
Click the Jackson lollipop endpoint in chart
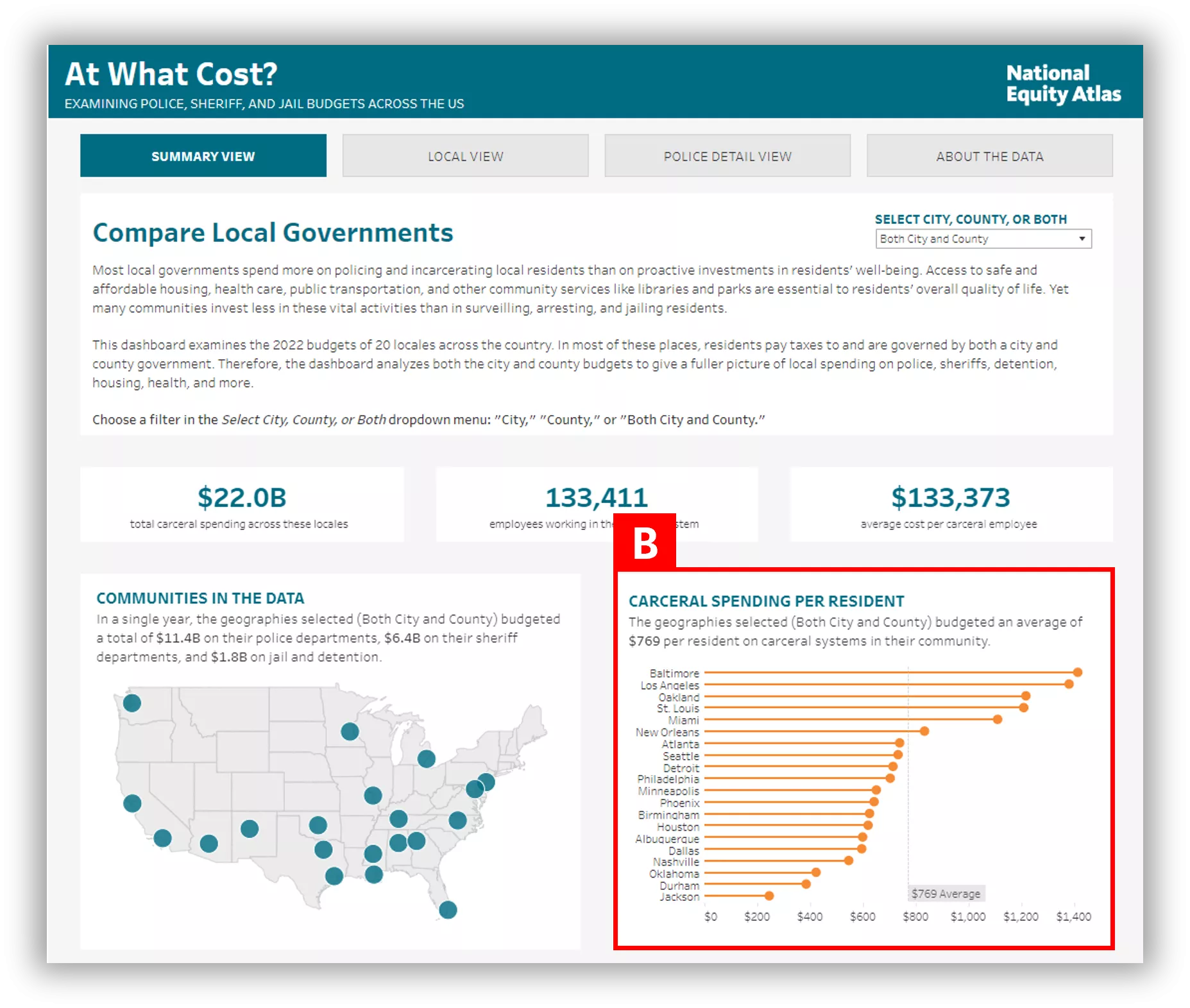(769, 896)
